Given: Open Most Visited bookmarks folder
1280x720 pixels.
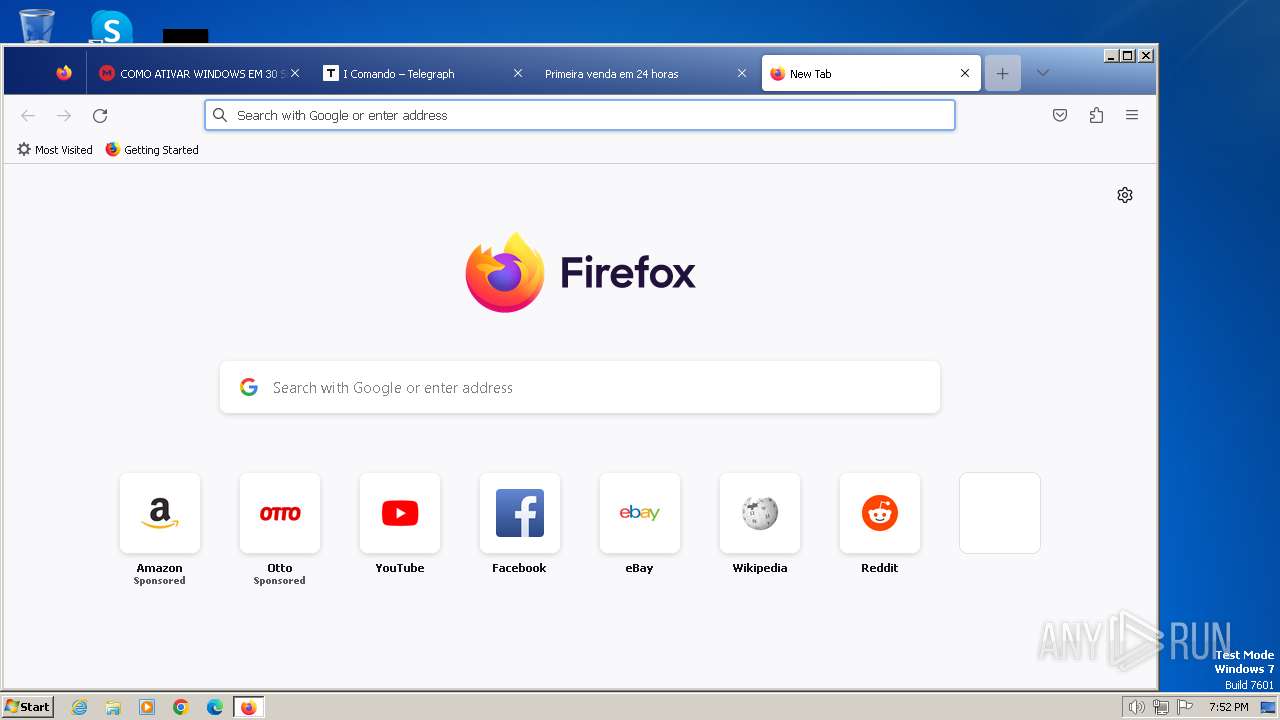Looking at the screenshot, I should click(55, 150).
